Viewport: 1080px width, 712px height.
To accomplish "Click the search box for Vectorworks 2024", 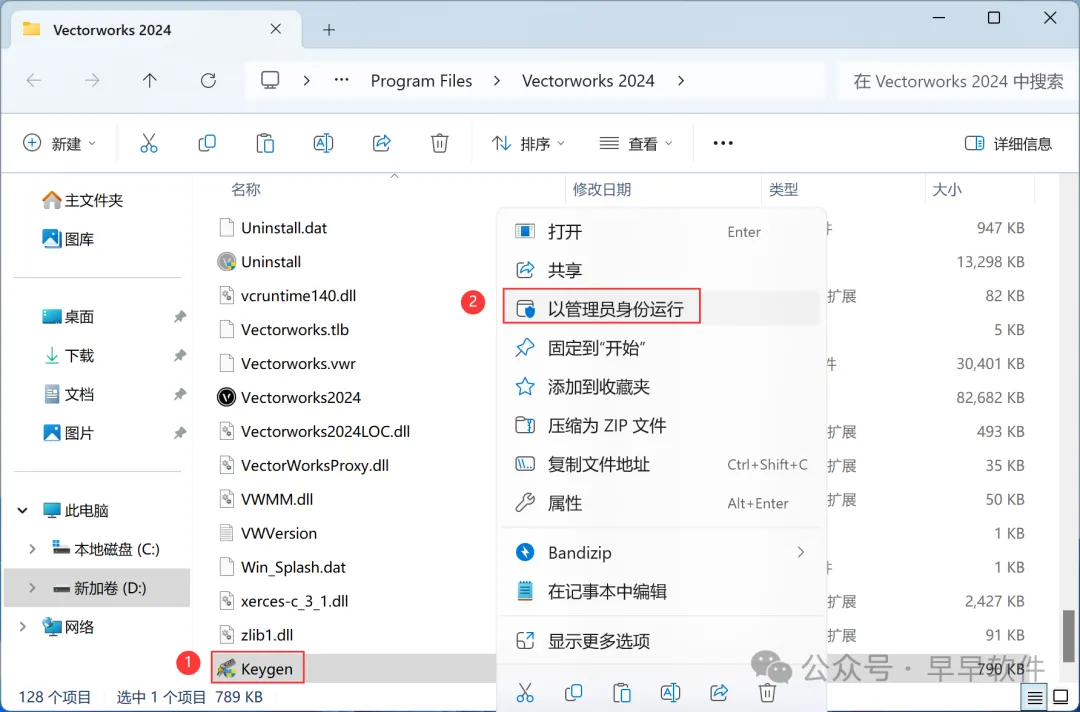I will pyautogui.click(x=958, y=81).
